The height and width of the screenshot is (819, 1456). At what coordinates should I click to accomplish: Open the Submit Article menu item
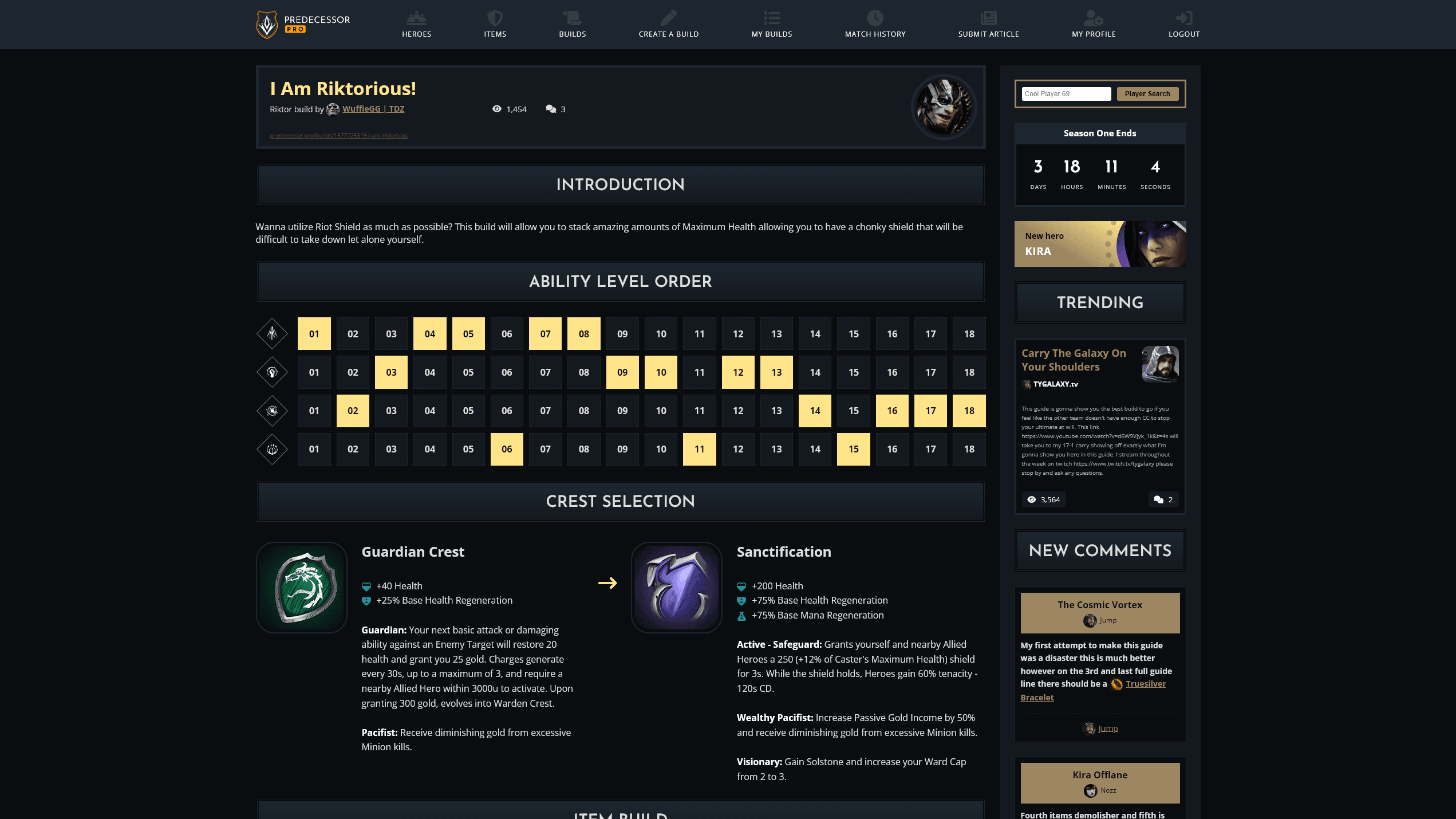pos(988,25)
